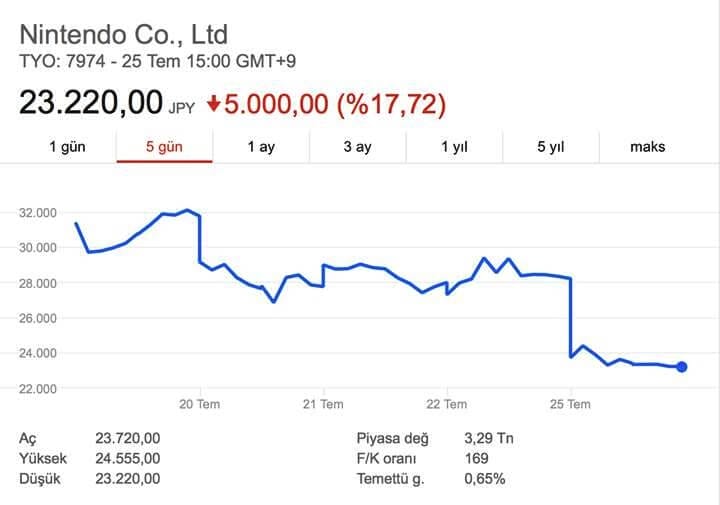Select the 1 gün time range tab
The image size is (720, 505).
tap(67, 146)
